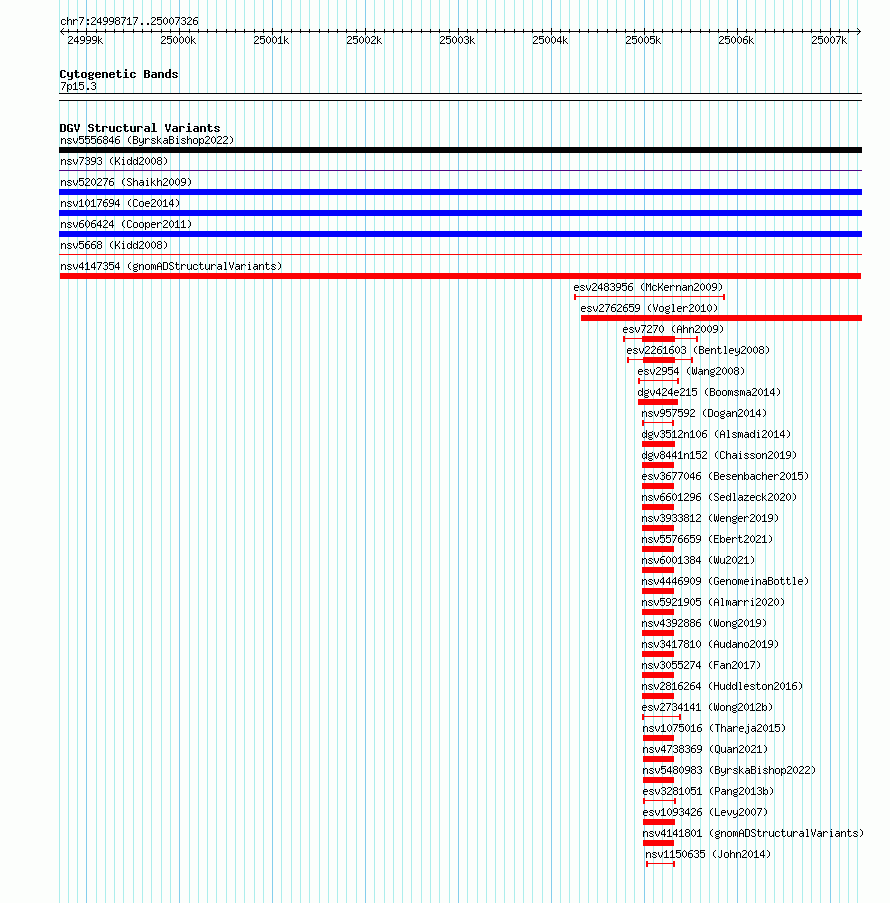This screenshot has width=890, height=903.
Task: Click the 25000k ruler tick label
Action: point(179,40)
